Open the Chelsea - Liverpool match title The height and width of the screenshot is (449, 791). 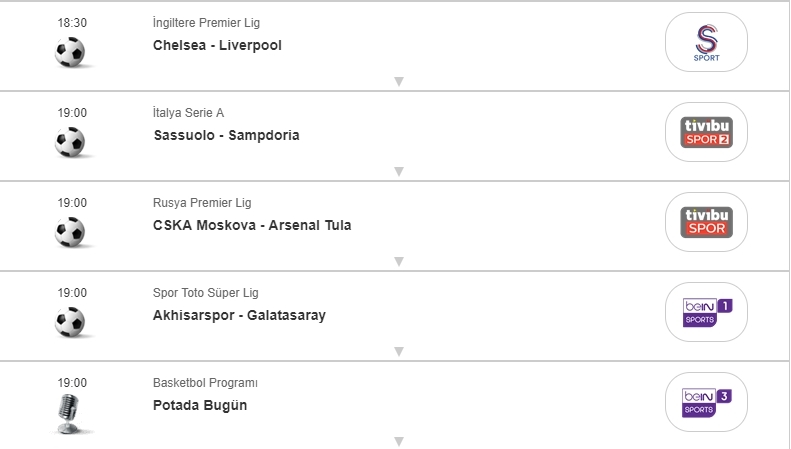tap(217, 45)
